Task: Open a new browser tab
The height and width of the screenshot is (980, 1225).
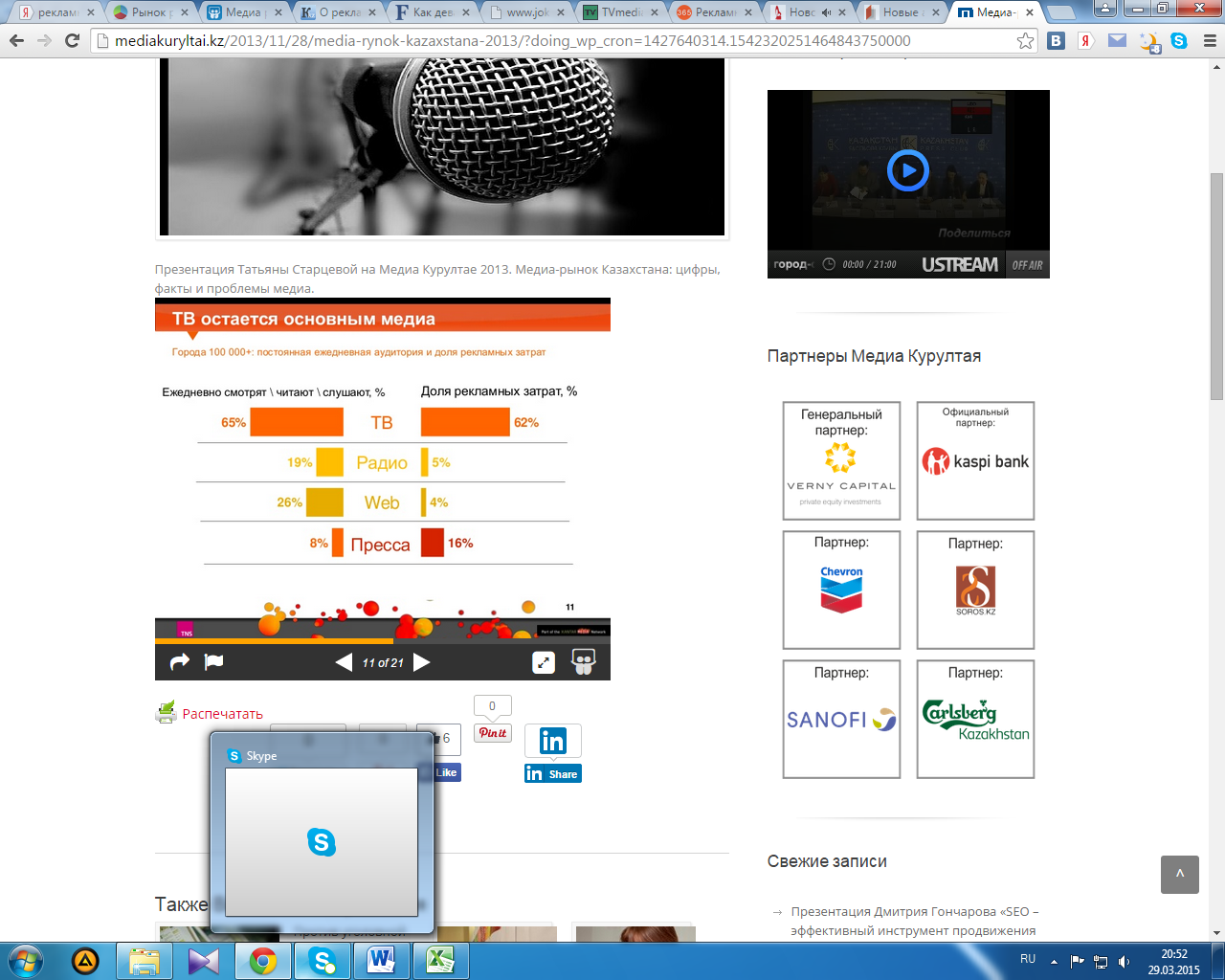Action: (1058, 12)
